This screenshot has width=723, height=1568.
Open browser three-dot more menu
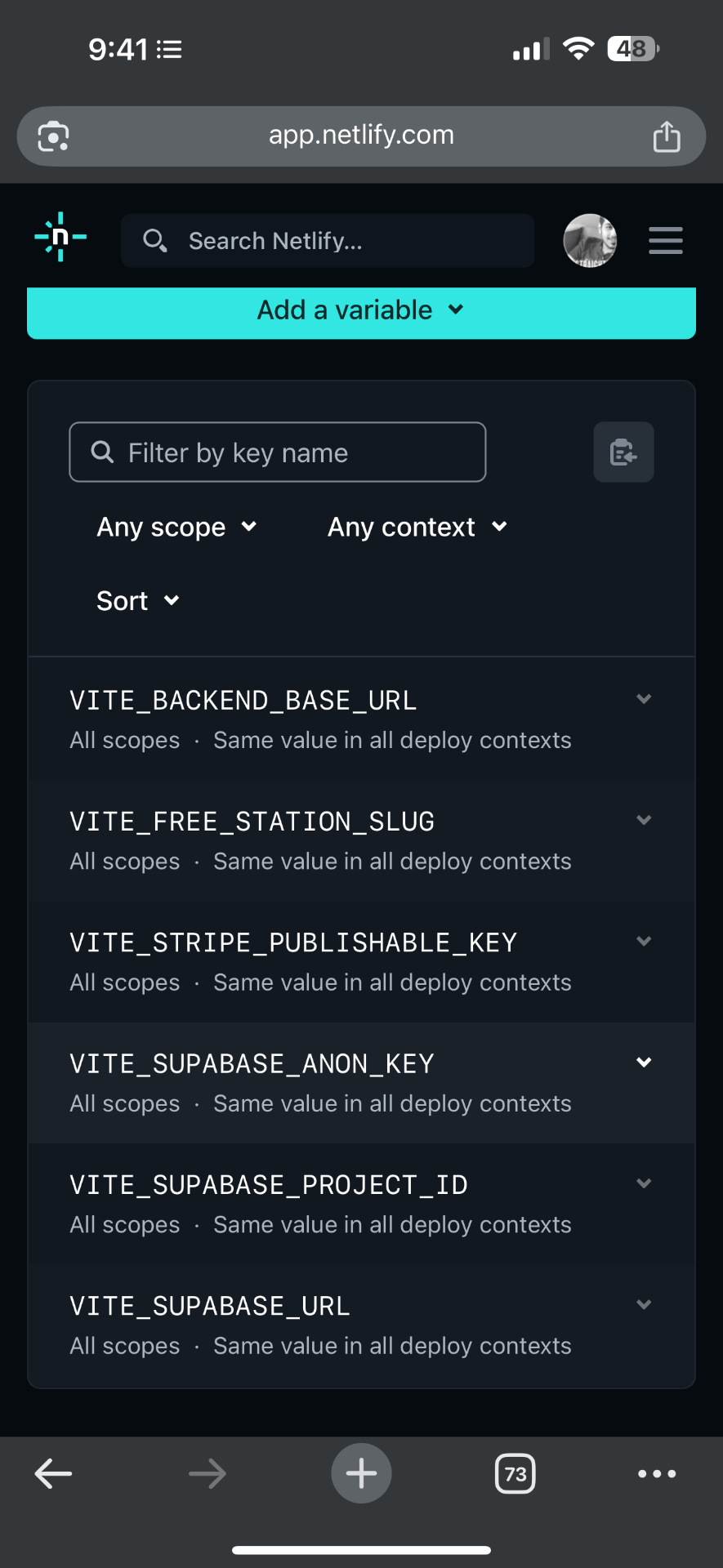point(657,1474)
